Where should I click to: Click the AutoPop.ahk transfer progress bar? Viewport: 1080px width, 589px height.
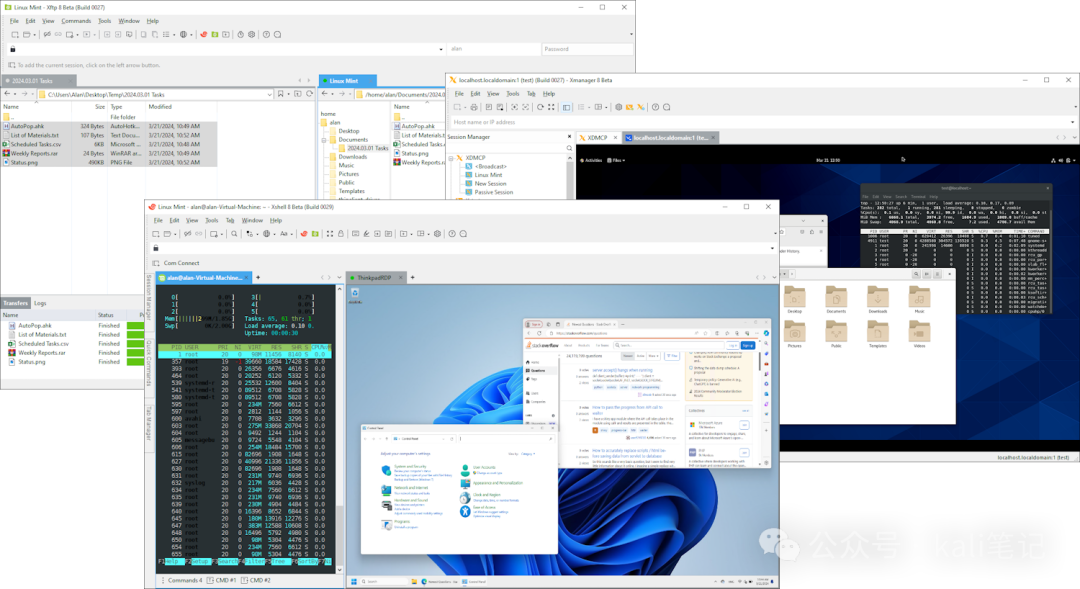pyautogui.click(x=135, y=326)
